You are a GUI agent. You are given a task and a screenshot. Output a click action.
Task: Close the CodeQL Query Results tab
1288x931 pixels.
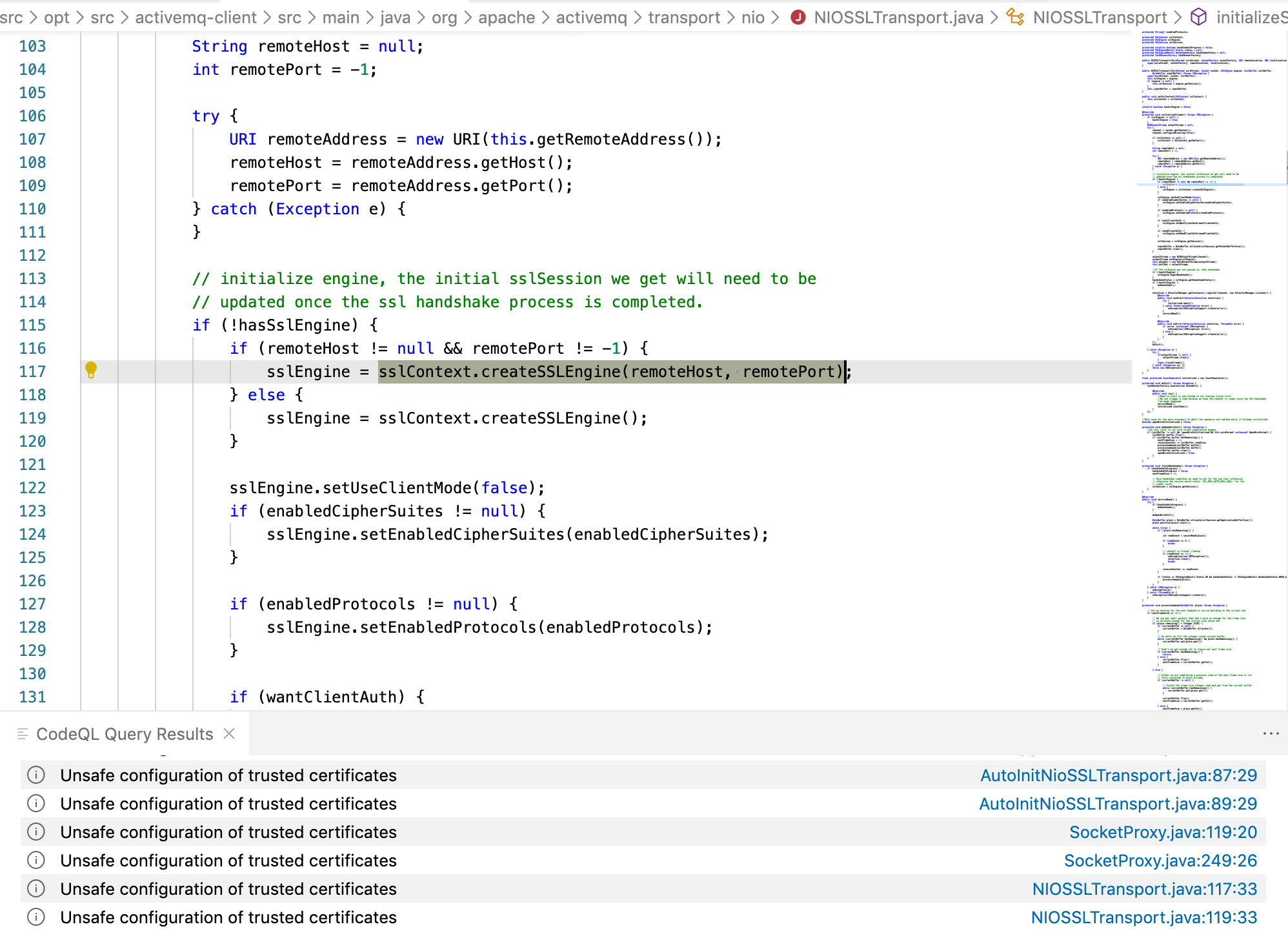(x=229, y=733)
